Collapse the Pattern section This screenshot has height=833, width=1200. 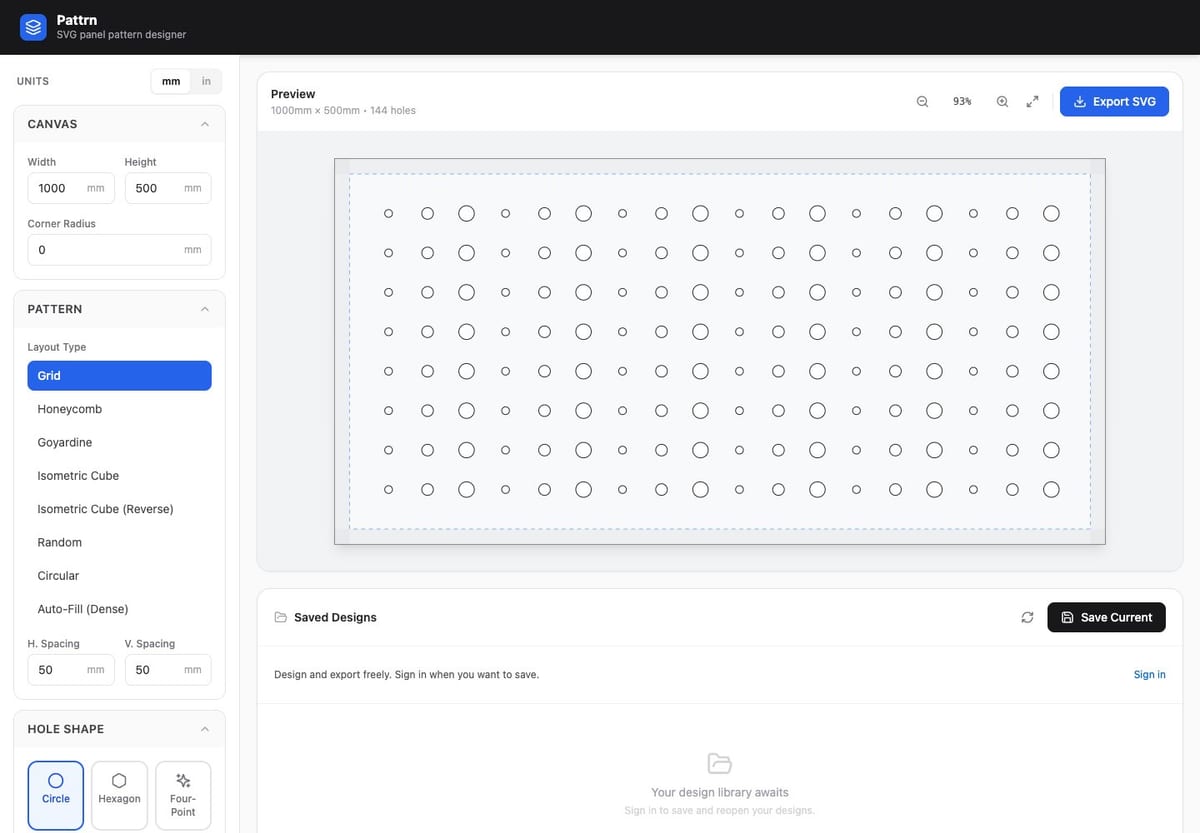pyautogui.click(x=205, y=309)
